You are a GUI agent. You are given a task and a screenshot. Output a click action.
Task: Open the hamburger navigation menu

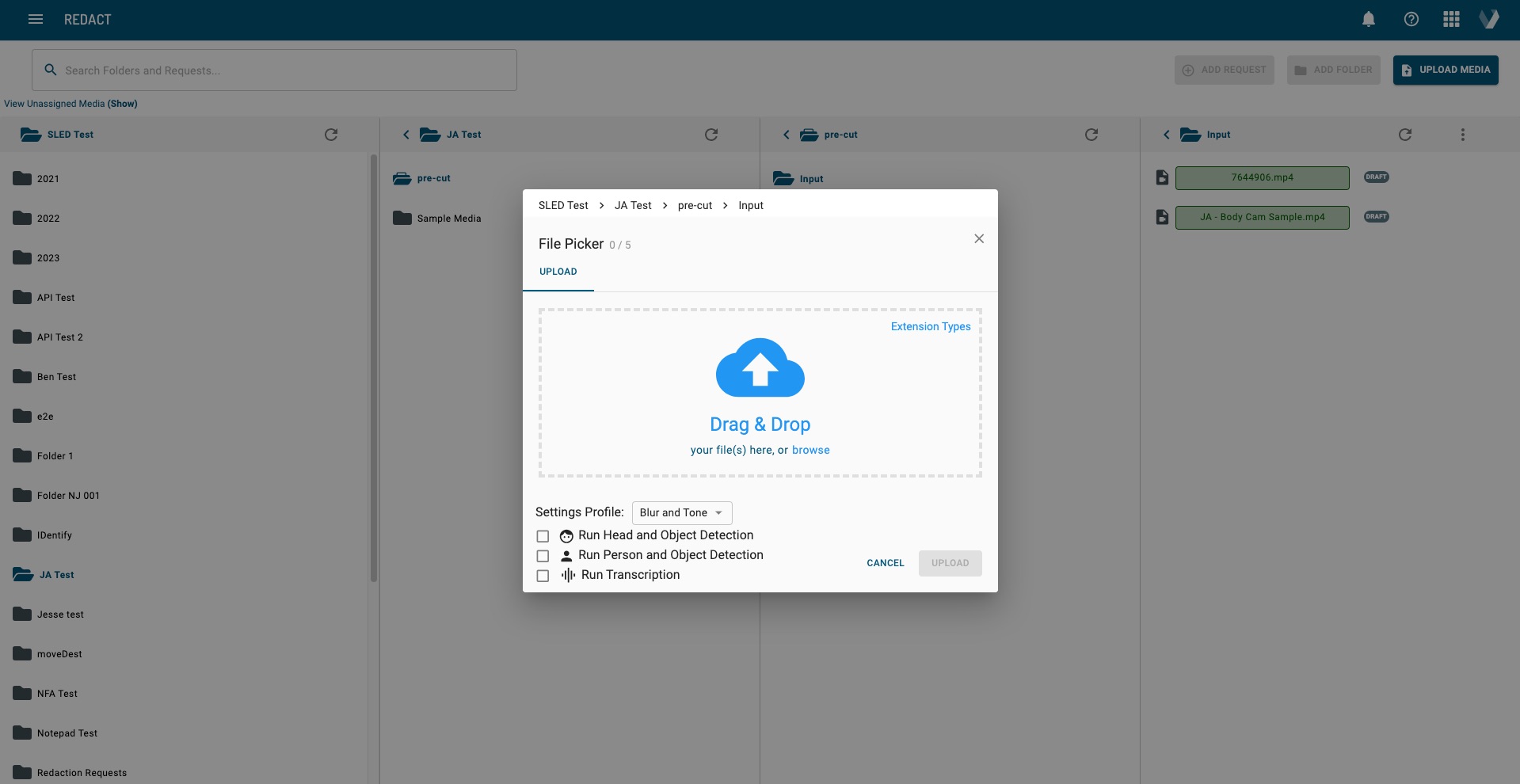click(x=35, y=19)
